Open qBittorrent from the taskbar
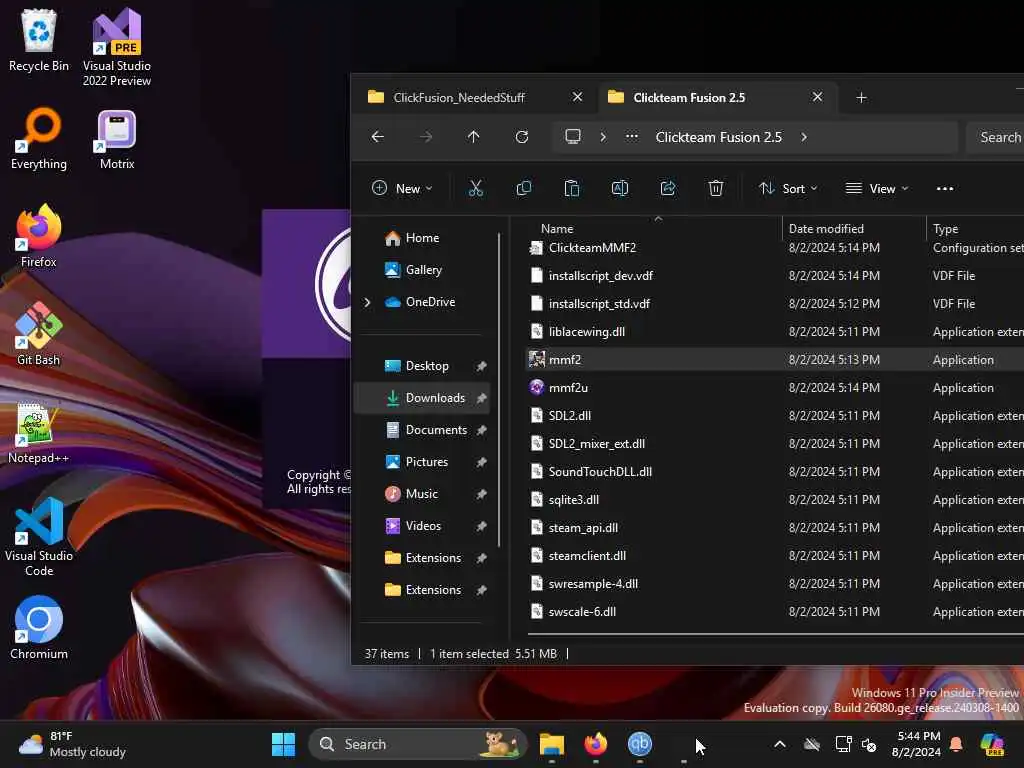1024x768 pixels. [639, 744]
